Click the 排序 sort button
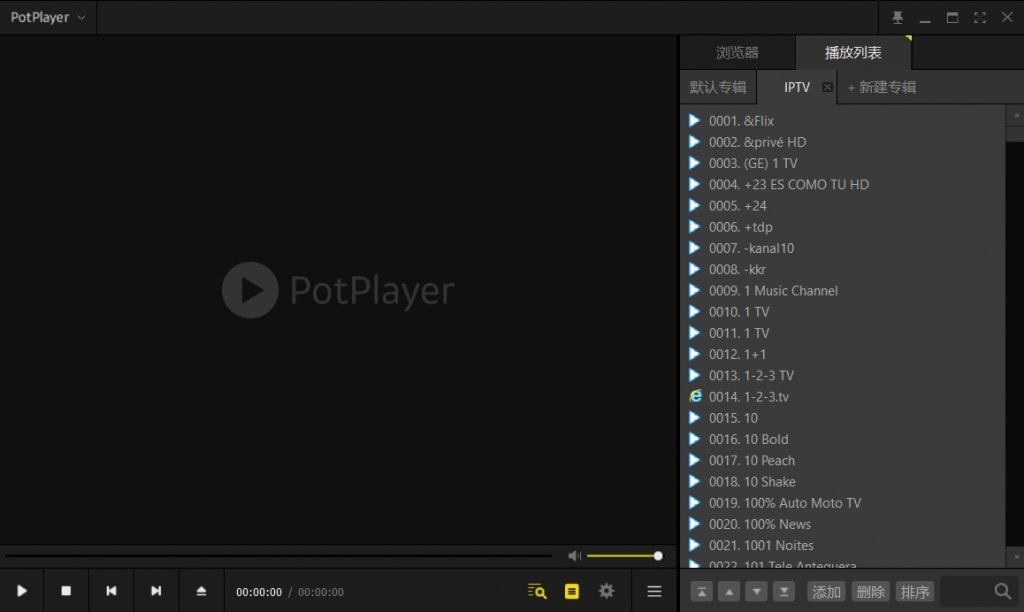This screenshot has height=612, width=1024. tap(915, 592)
